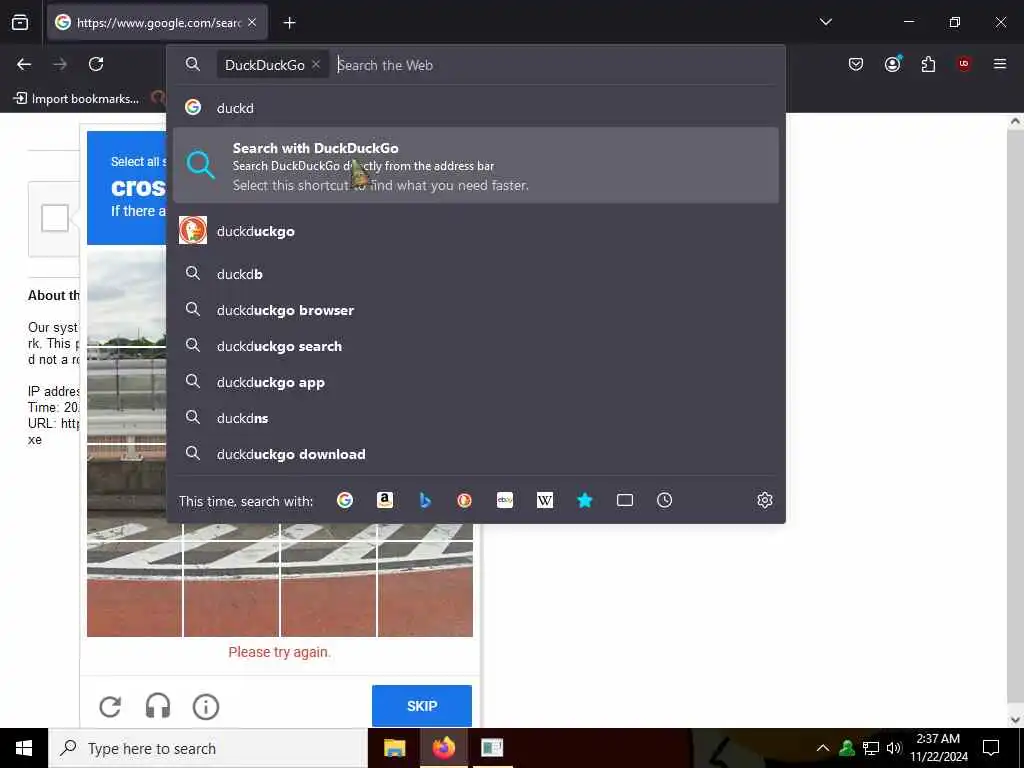Click Type here to search taskbar box

(208, 748)
